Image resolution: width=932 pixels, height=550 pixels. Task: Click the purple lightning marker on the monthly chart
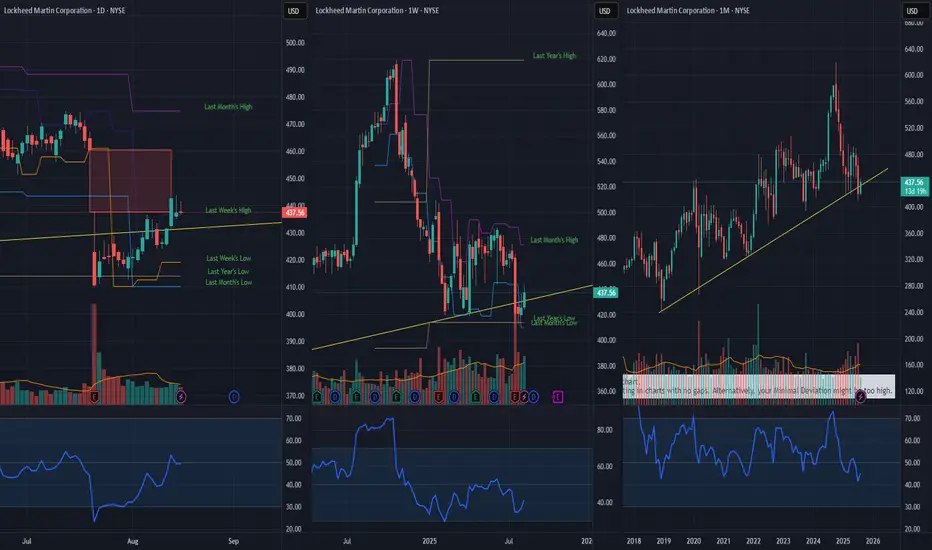pyautogui.click(x=860, y=397)
